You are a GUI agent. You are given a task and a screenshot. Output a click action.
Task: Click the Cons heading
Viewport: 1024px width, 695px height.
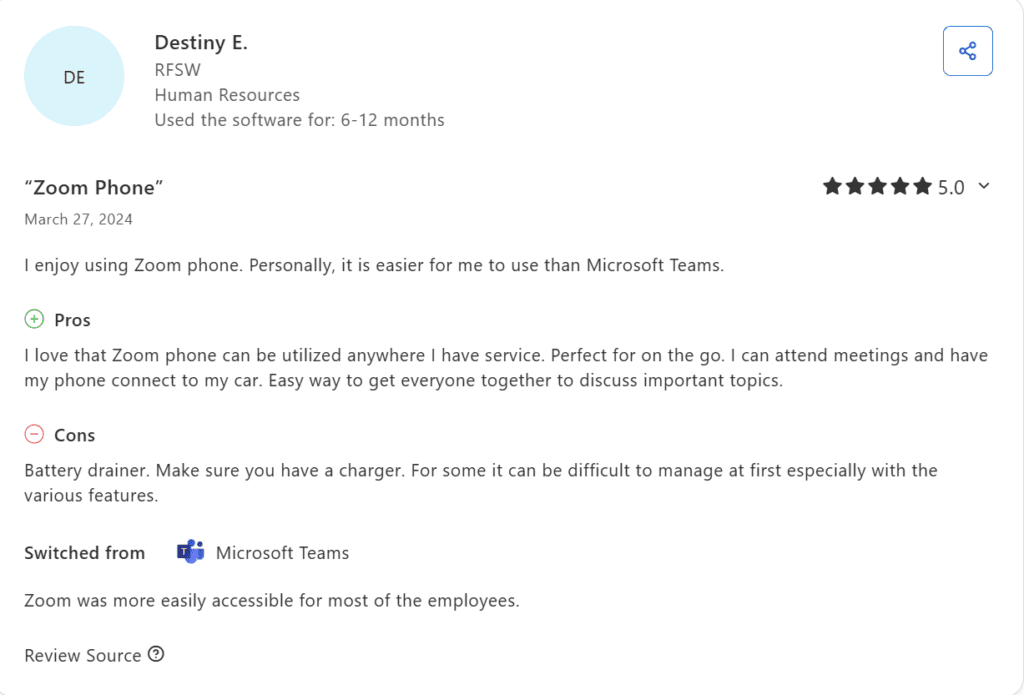74,435
